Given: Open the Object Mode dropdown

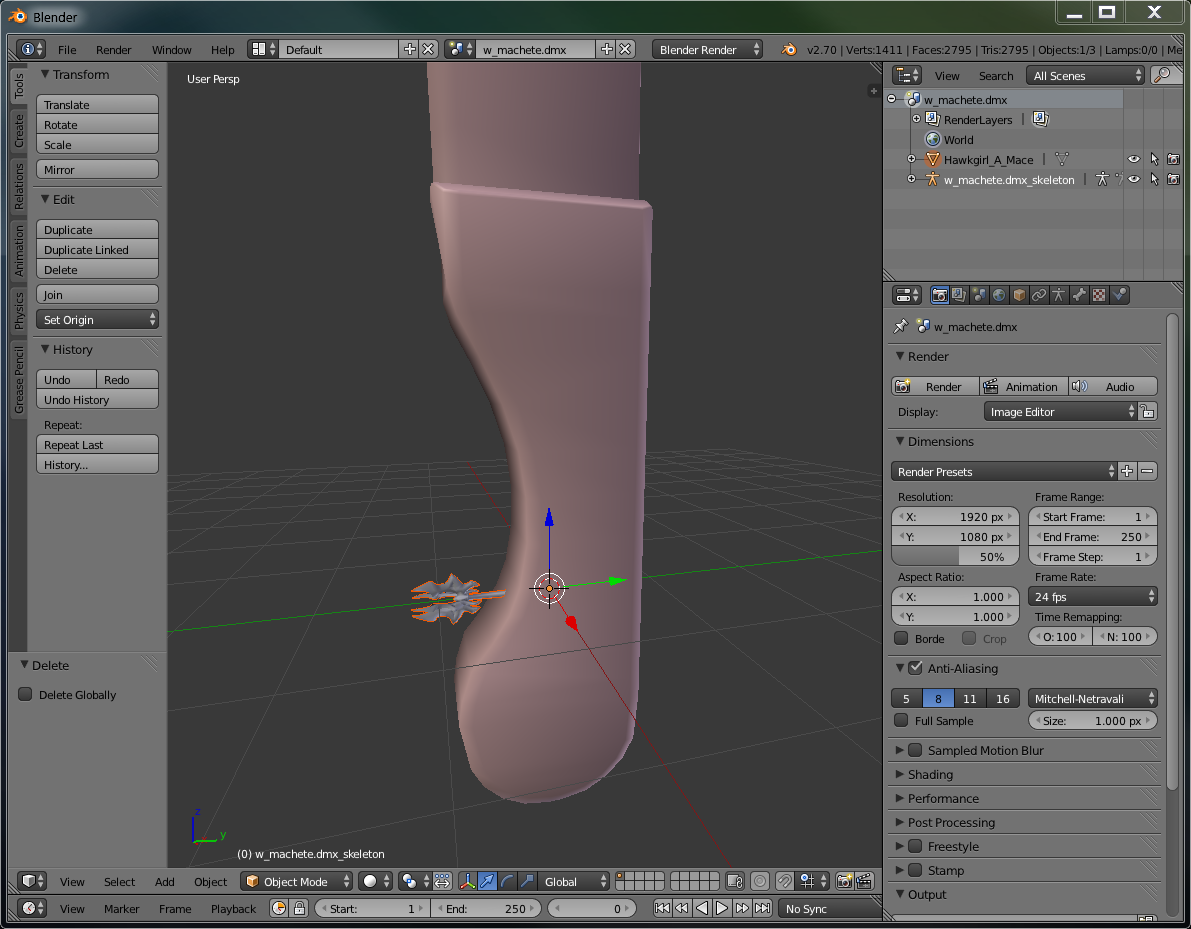Looking at the screenshot, I should pyautogui.click(x=297, y=881).
